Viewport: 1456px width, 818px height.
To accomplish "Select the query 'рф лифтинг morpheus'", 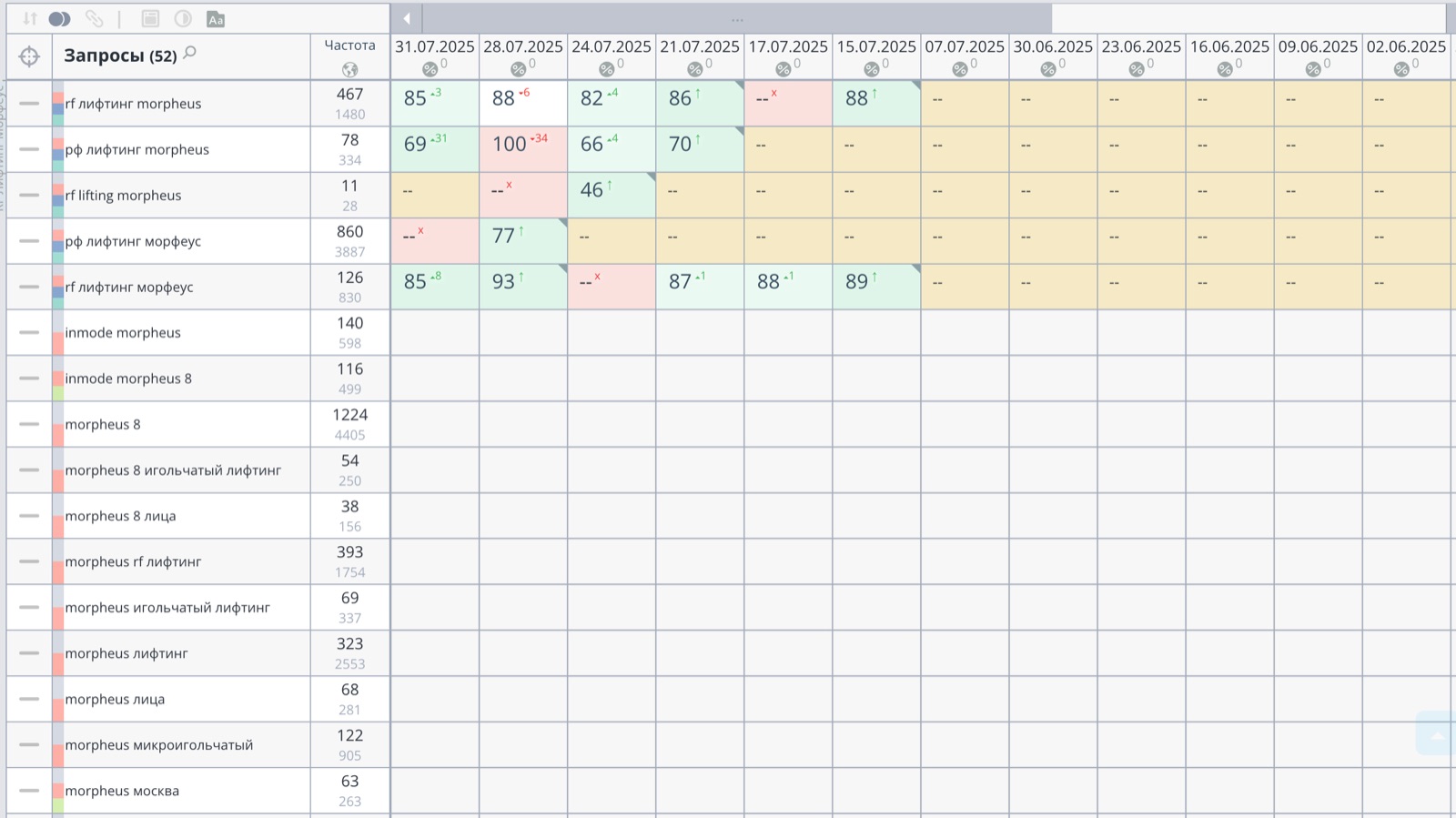I will click(x=137, y=149).
